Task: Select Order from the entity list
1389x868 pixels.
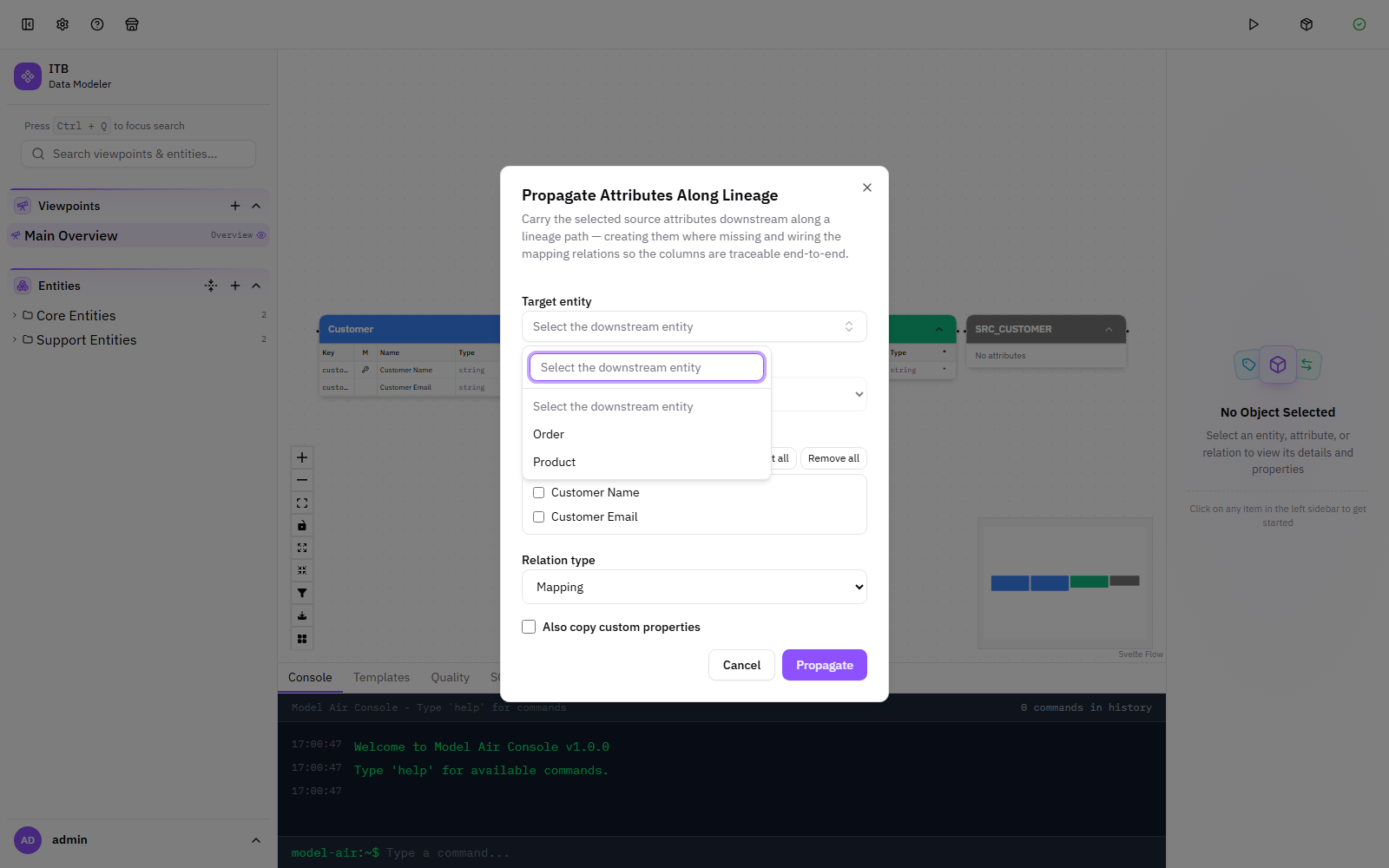Action: point(647,434)
